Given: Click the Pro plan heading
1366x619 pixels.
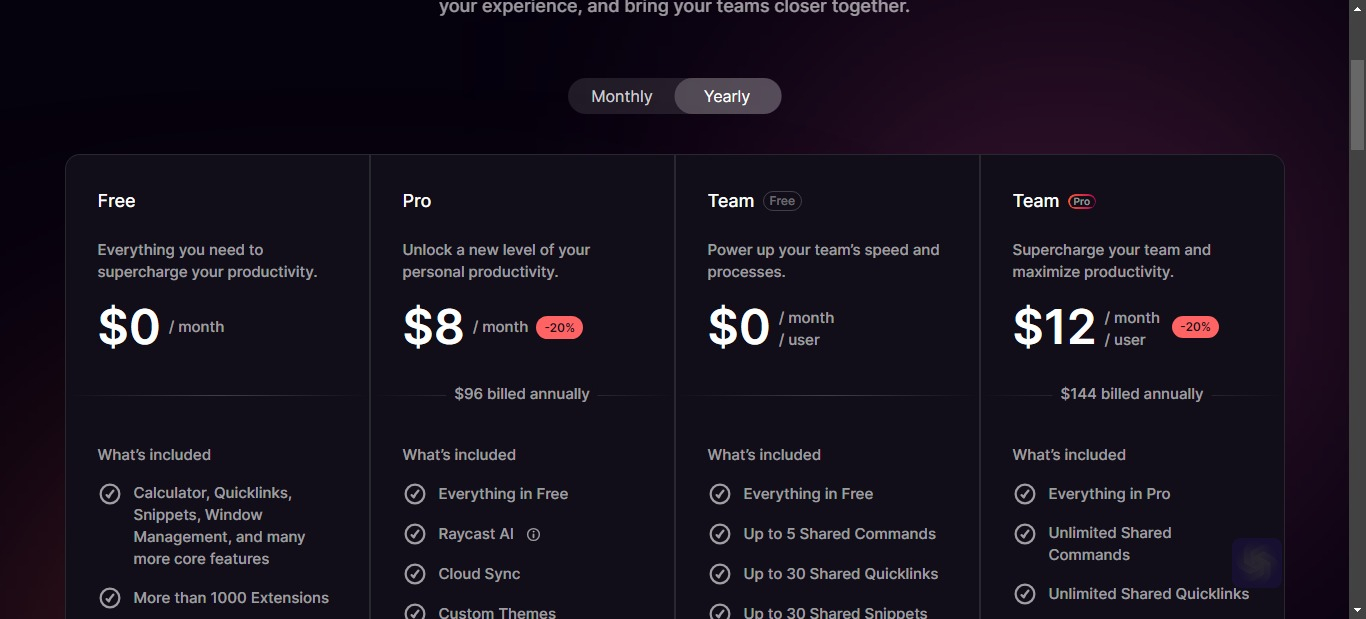Looking at the screenshot, I should pos(417,201).
